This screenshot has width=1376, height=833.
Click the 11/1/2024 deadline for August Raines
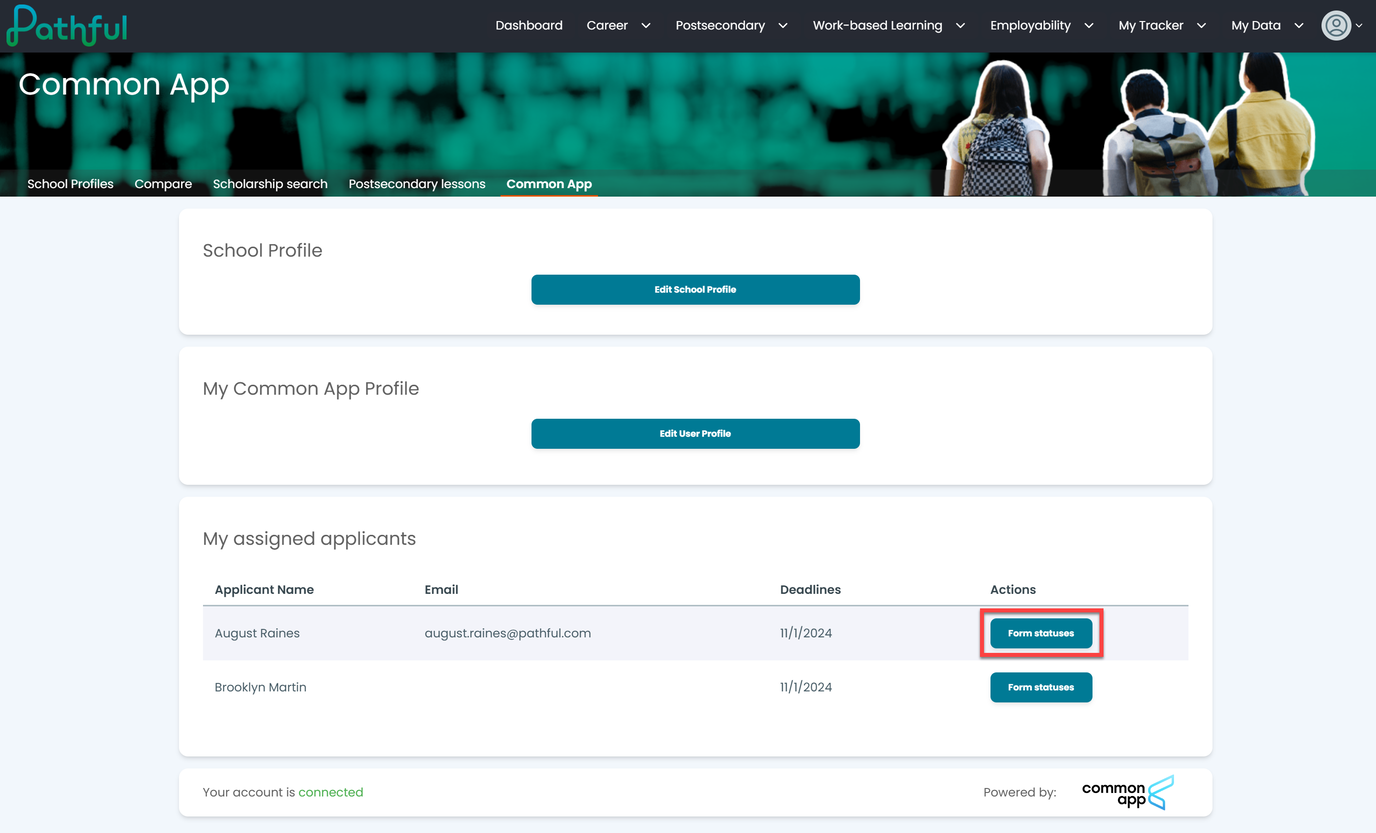(806, 633)
